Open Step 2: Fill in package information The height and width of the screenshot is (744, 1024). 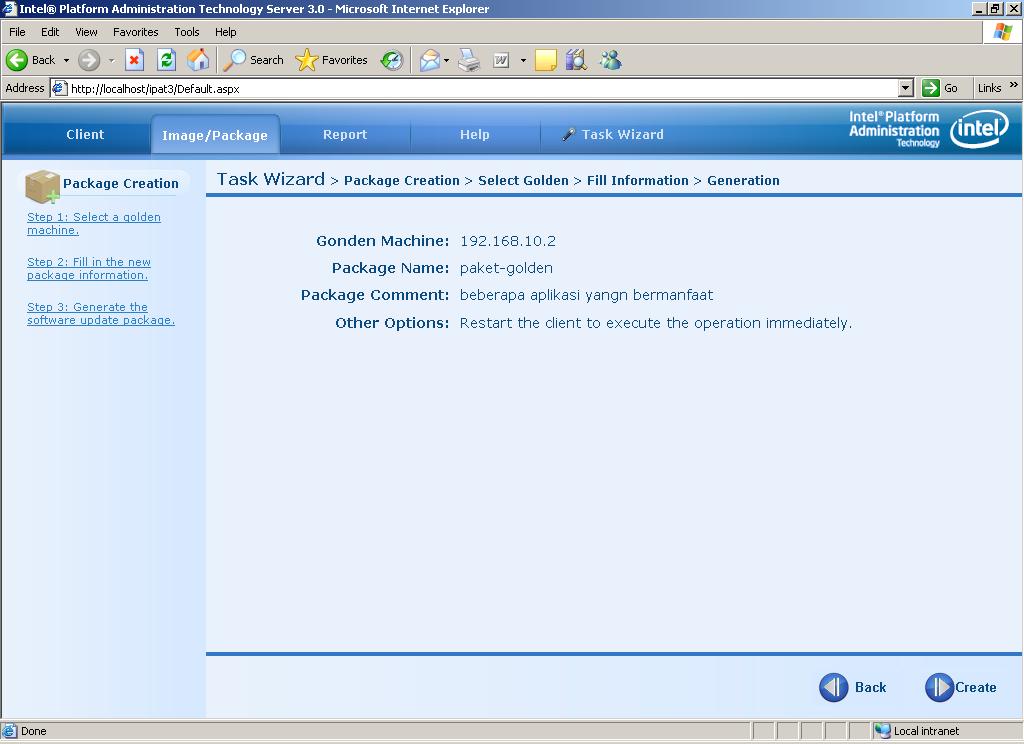[x=89, y=268]
